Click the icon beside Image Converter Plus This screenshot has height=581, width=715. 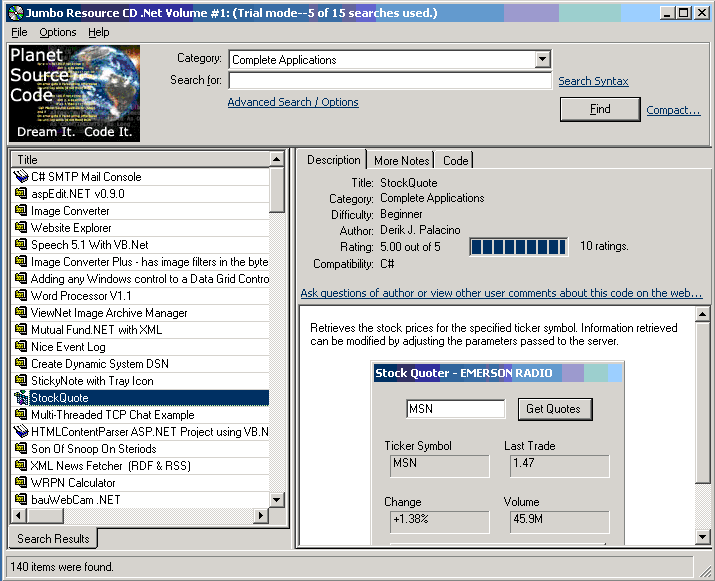tap(21, 261)
